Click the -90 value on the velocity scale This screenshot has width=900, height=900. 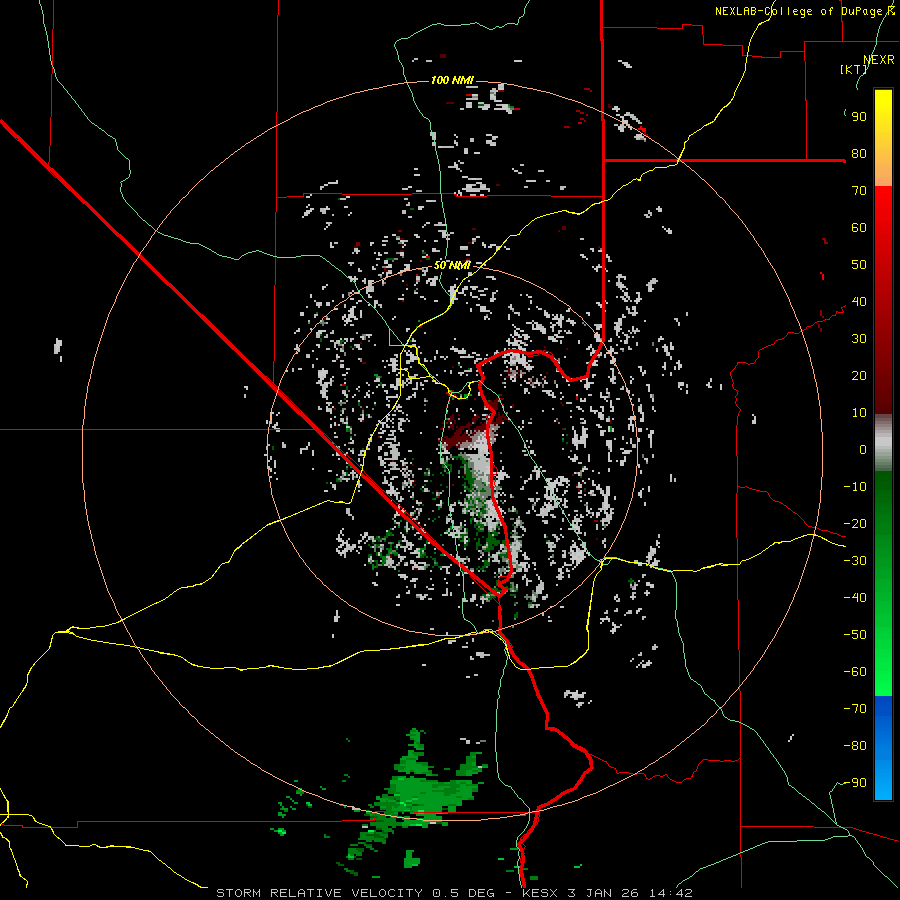click(855, 783)
